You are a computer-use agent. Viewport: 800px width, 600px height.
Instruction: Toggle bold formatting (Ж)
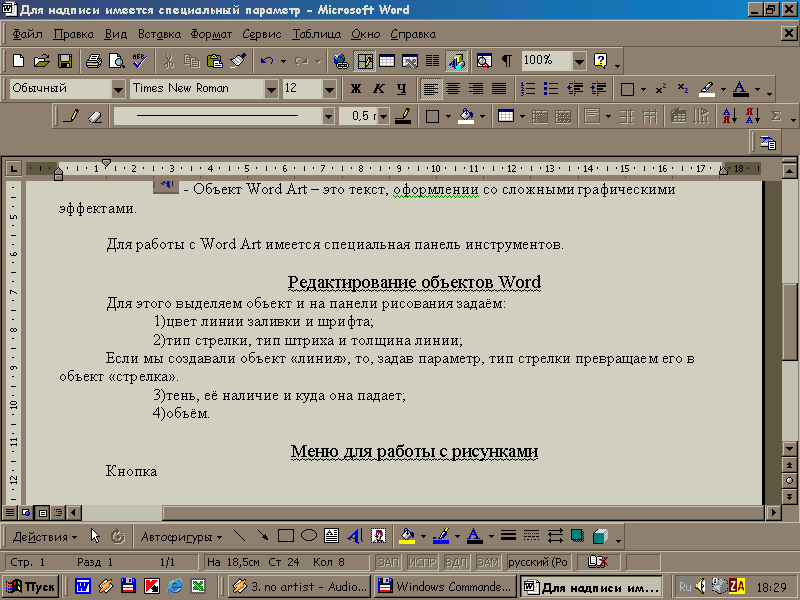tap(356, 89)
